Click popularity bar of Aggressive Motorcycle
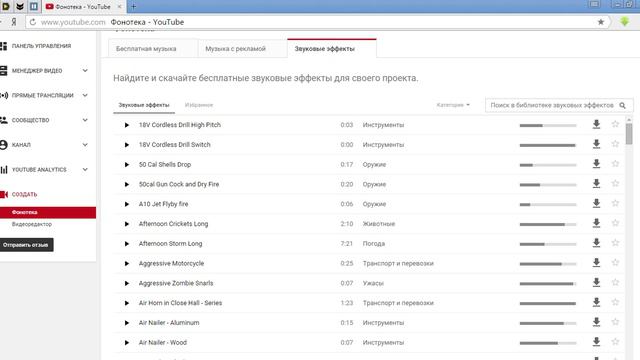 point(548,264)
